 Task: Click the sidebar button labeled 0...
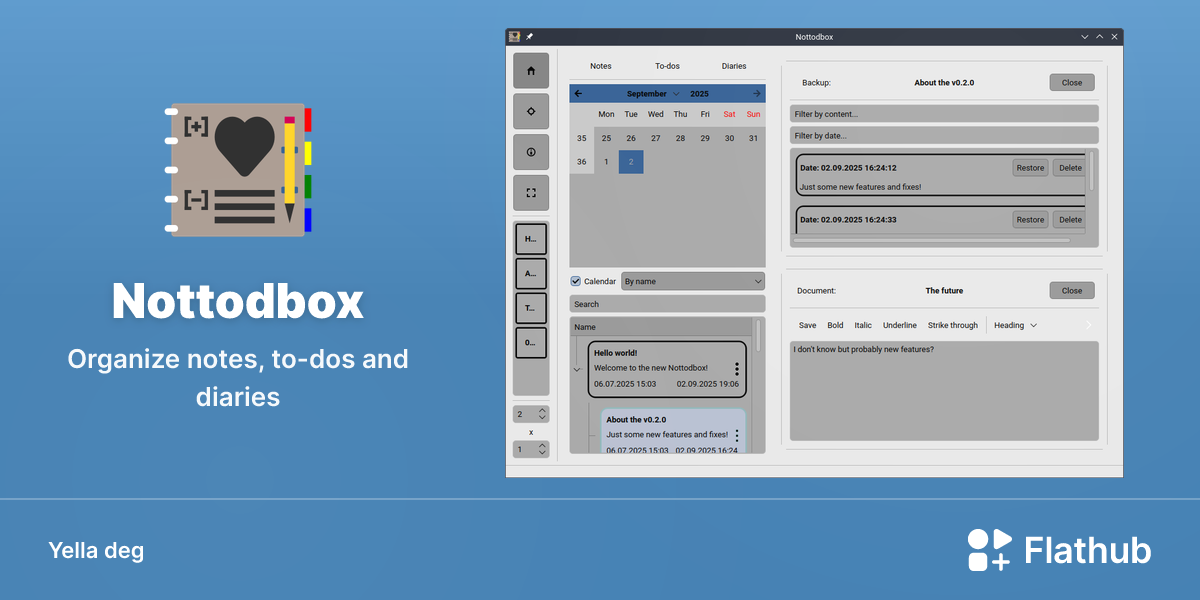pyautogui.click(x=531, y=342)
